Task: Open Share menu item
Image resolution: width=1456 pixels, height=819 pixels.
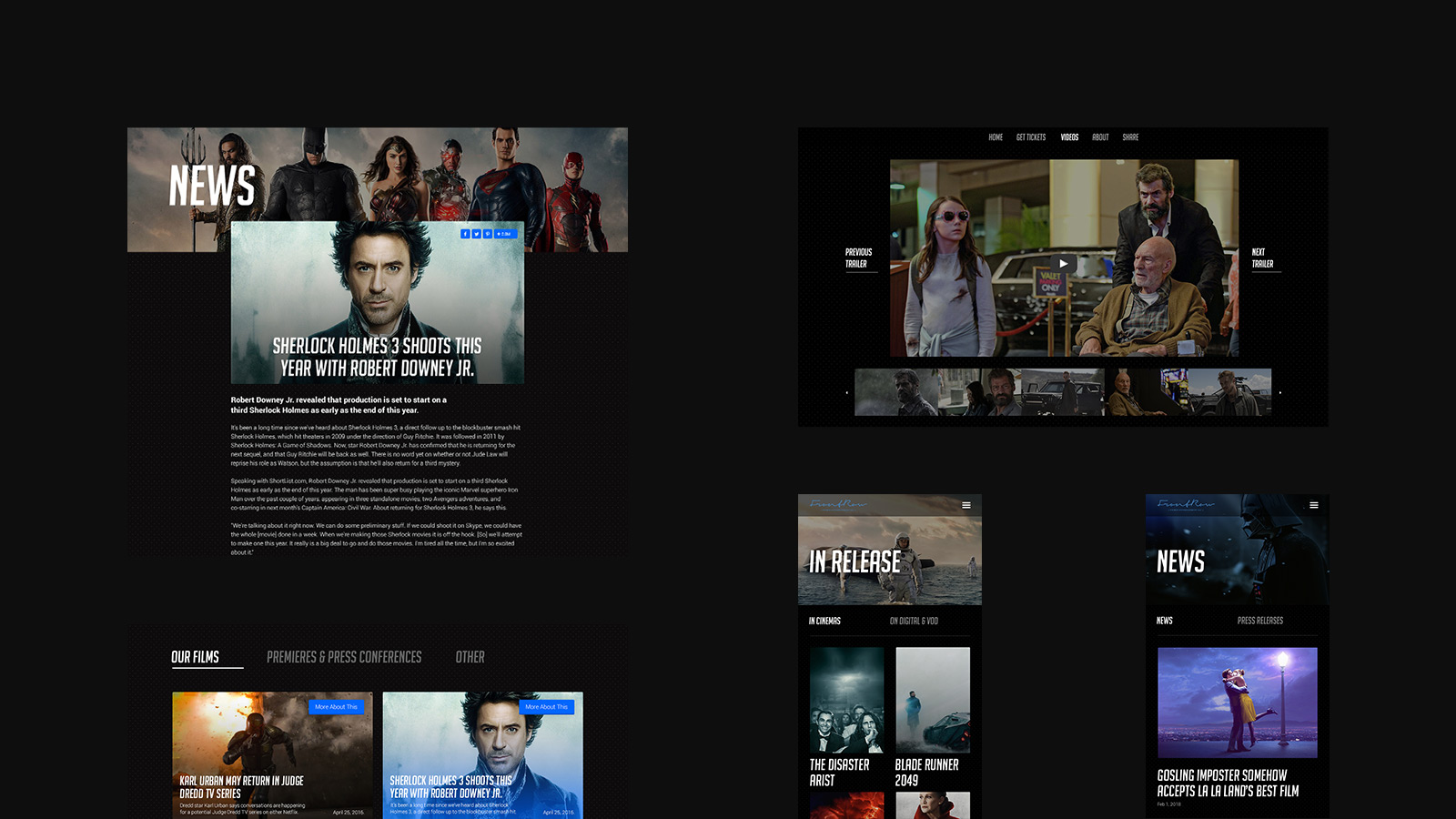Action: click(x=1130, y=137)
